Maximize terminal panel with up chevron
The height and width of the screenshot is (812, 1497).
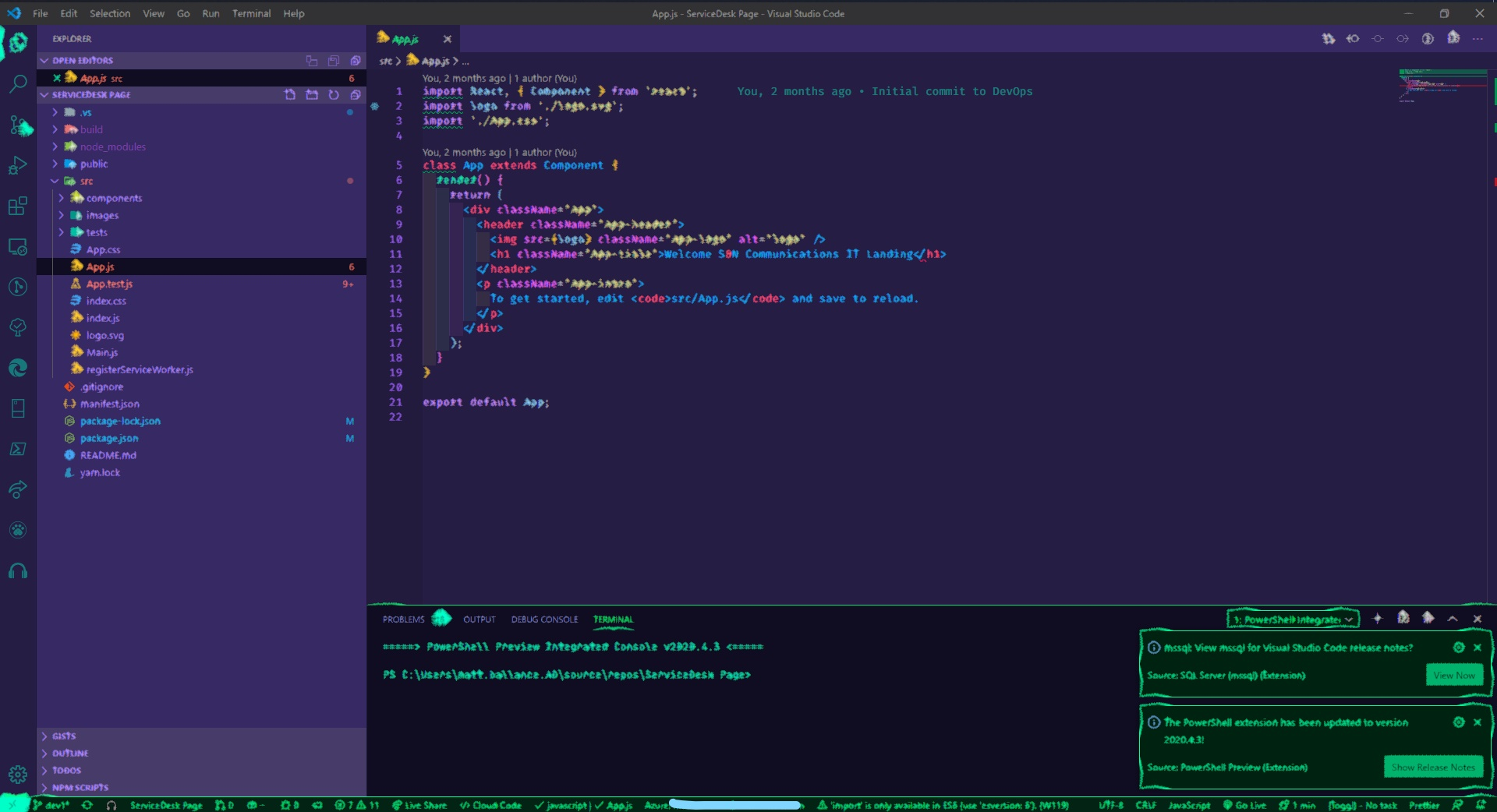coord(1453,618)
